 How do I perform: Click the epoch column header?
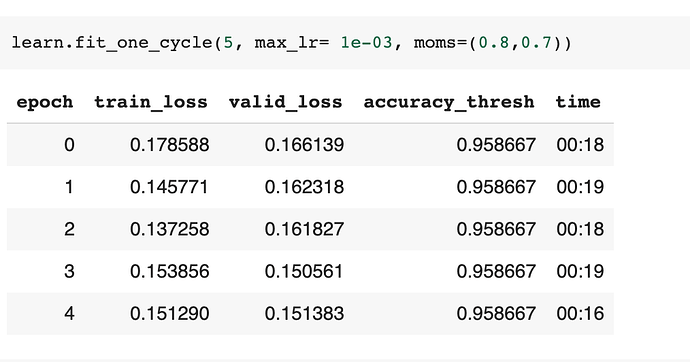45,102
